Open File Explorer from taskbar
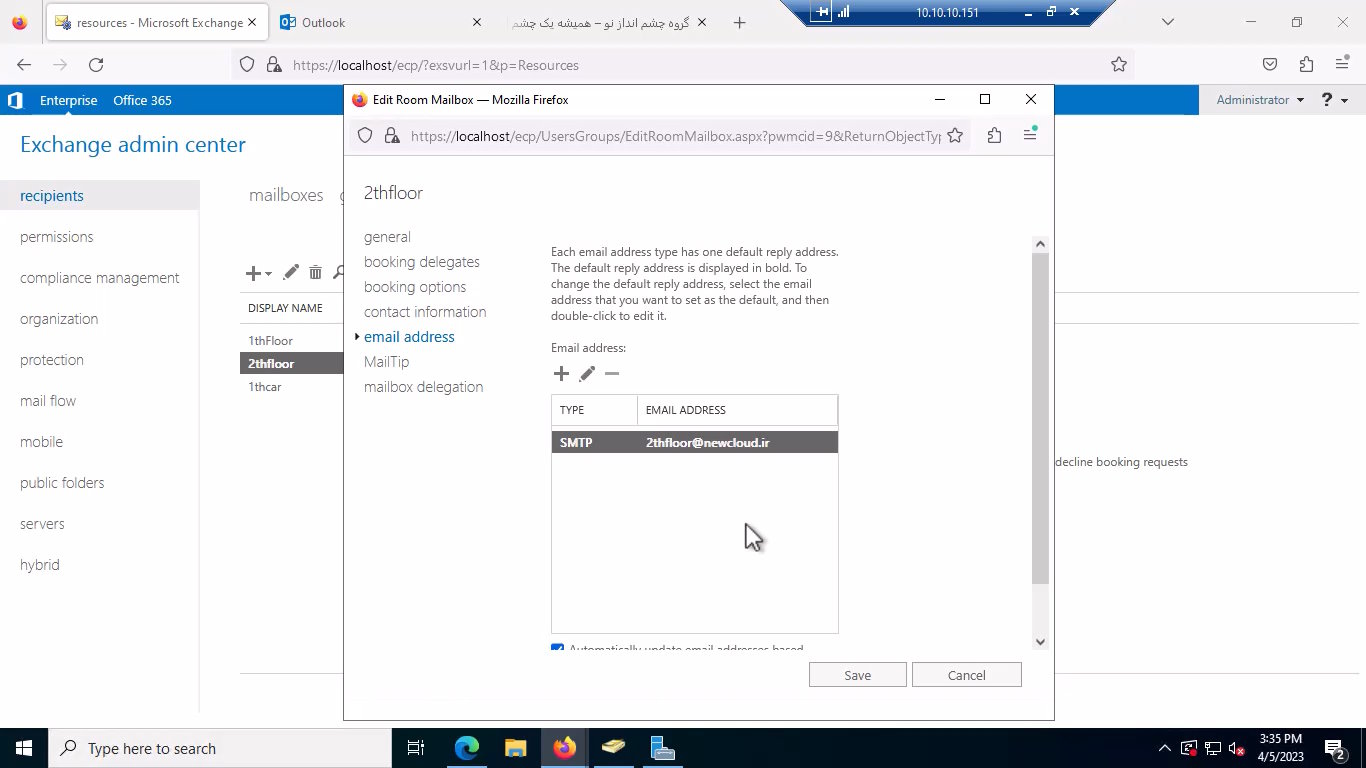1366x768 pixels. point(515,748)
